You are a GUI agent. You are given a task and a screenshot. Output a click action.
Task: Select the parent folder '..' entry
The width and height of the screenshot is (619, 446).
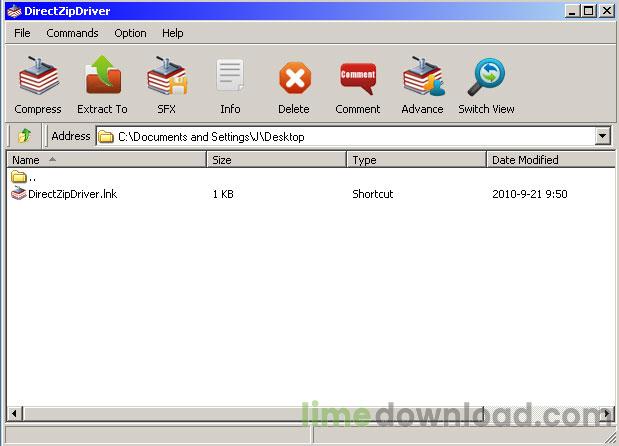tap(24, 177)
